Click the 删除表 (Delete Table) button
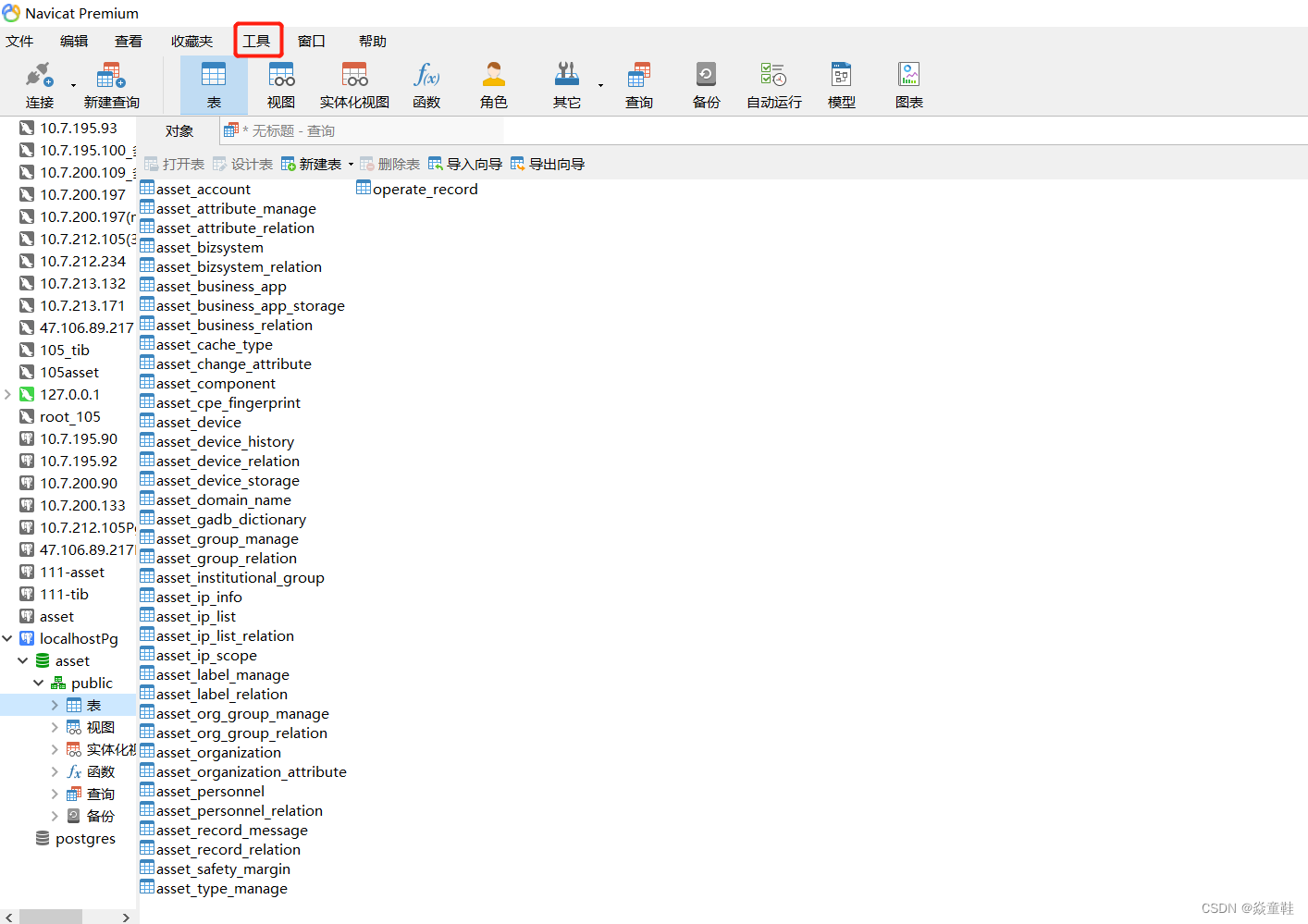Viewport: 1308px width, 924px height. point(389,164)
